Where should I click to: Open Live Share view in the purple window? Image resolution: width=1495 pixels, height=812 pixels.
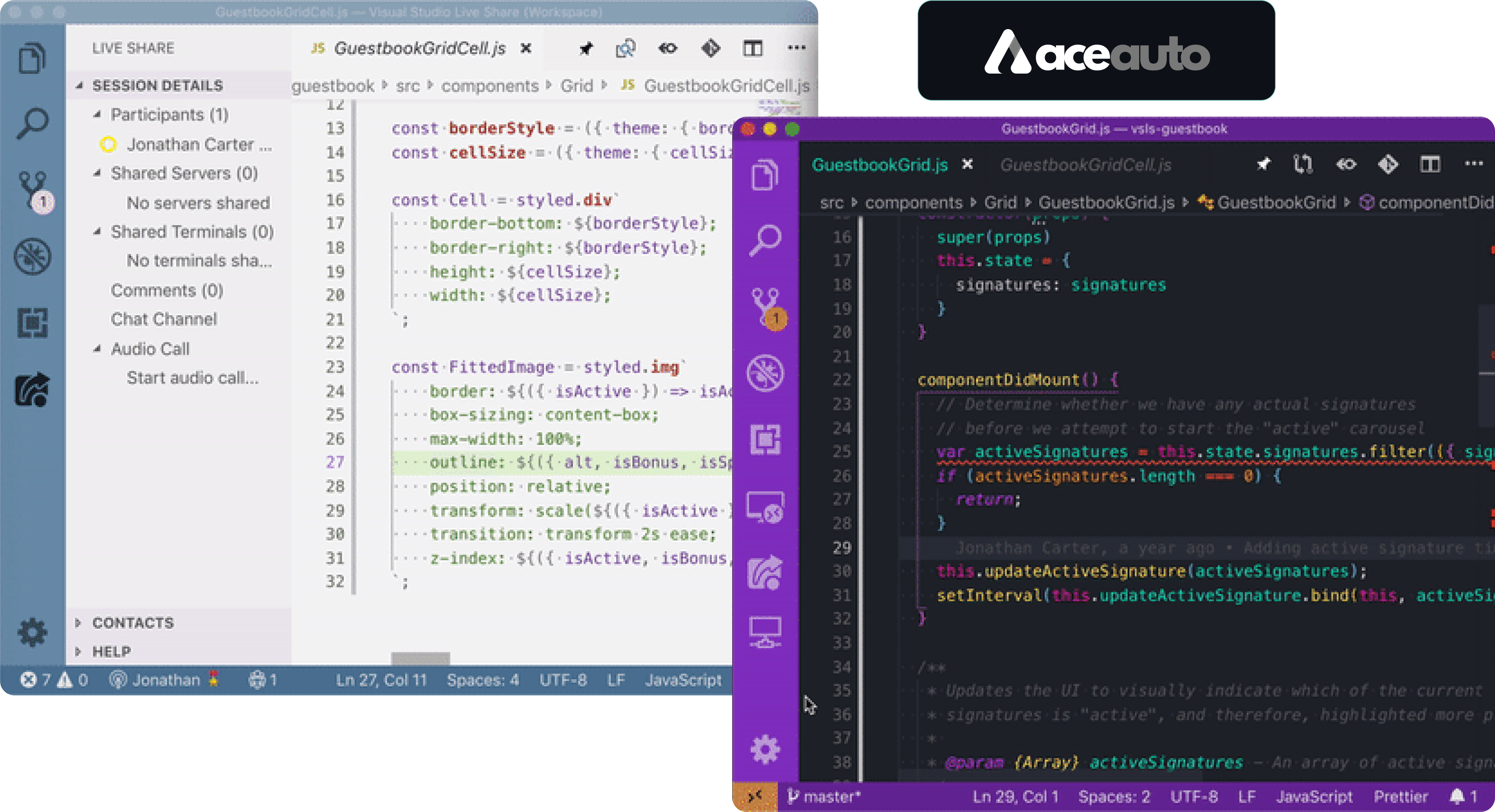point(765,572)
